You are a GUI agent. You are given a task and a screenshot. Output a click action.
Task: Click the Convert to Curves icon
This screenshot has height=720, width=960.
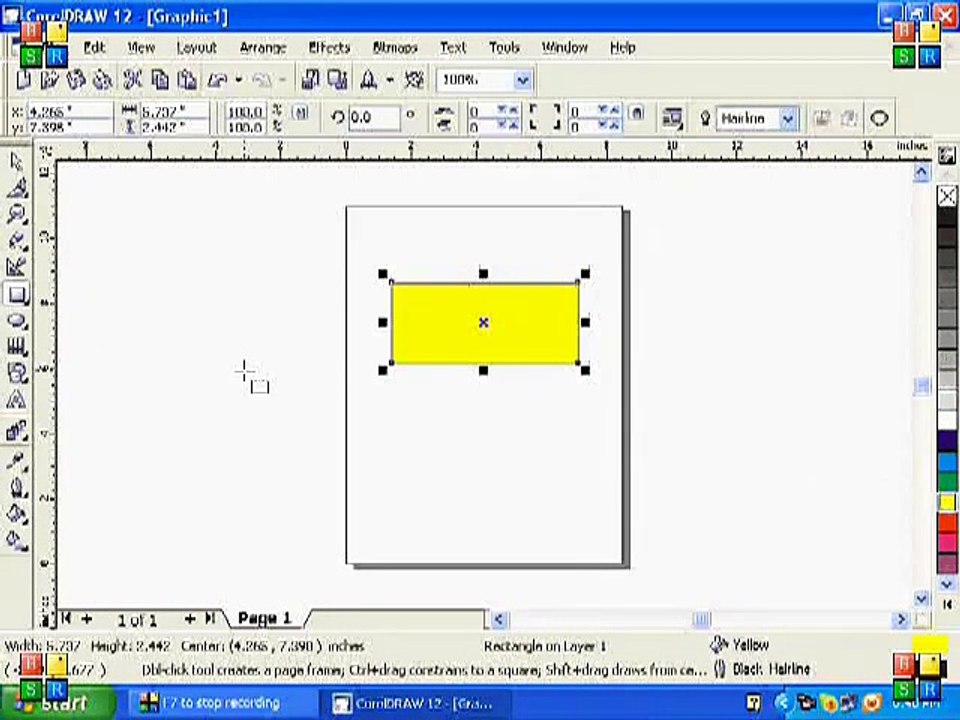879,118
